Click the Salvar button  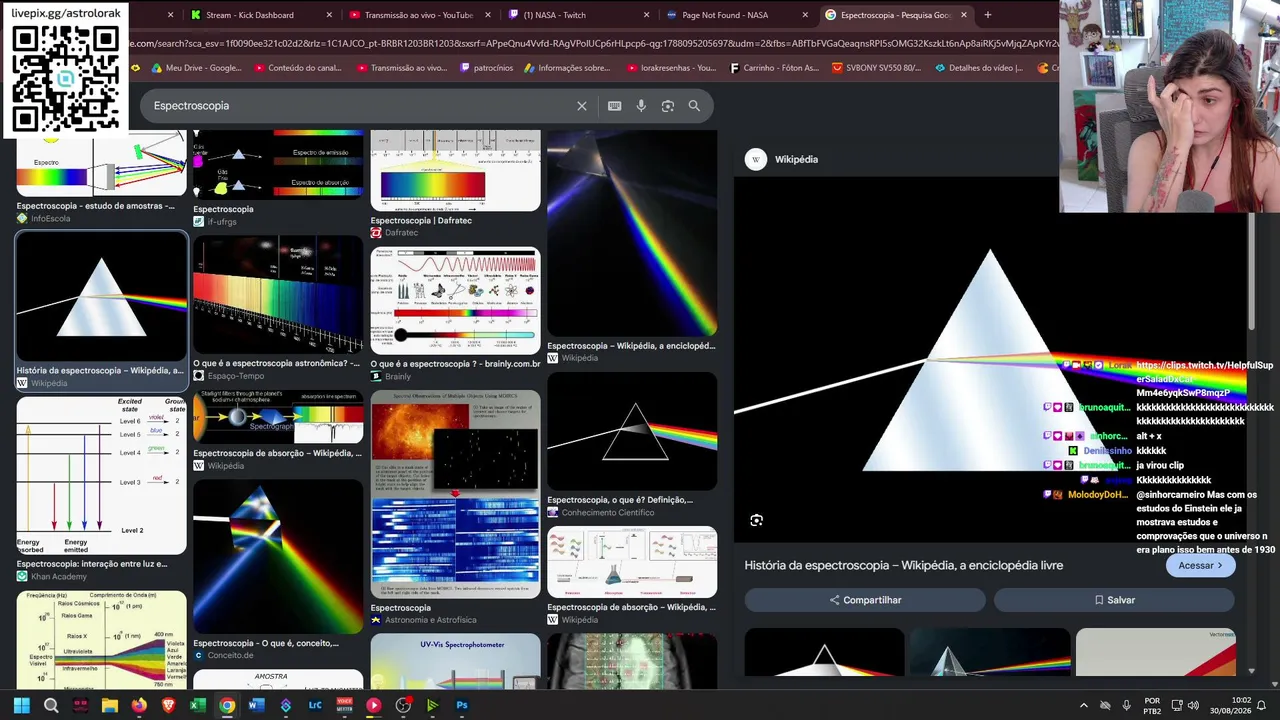point(1114,600)
